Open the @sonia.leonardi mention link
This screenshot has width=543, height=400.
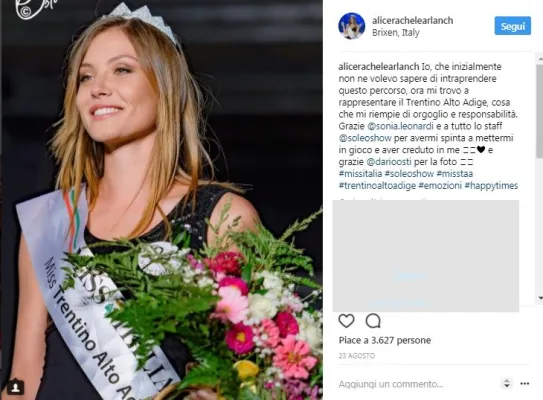(400, 126)
